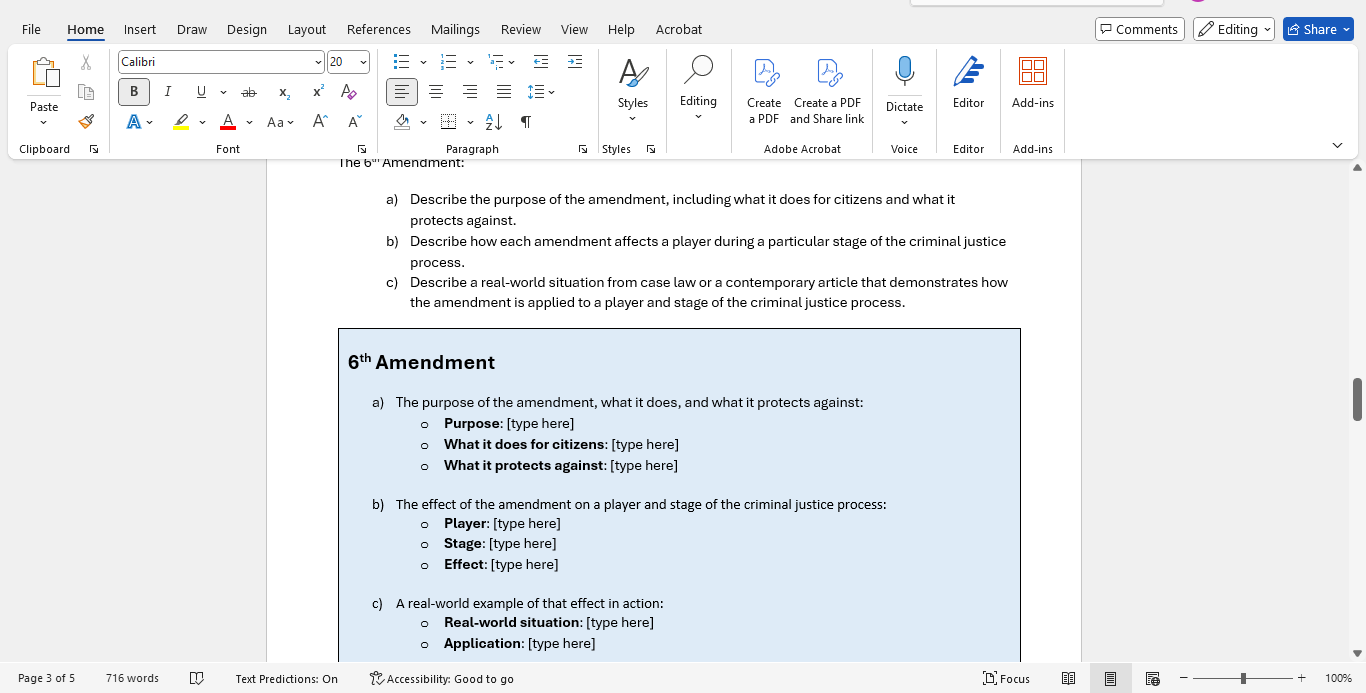Open the font size dropdown
The width and height of the screenshot is (1366, 693).
[x=363, y=62]
